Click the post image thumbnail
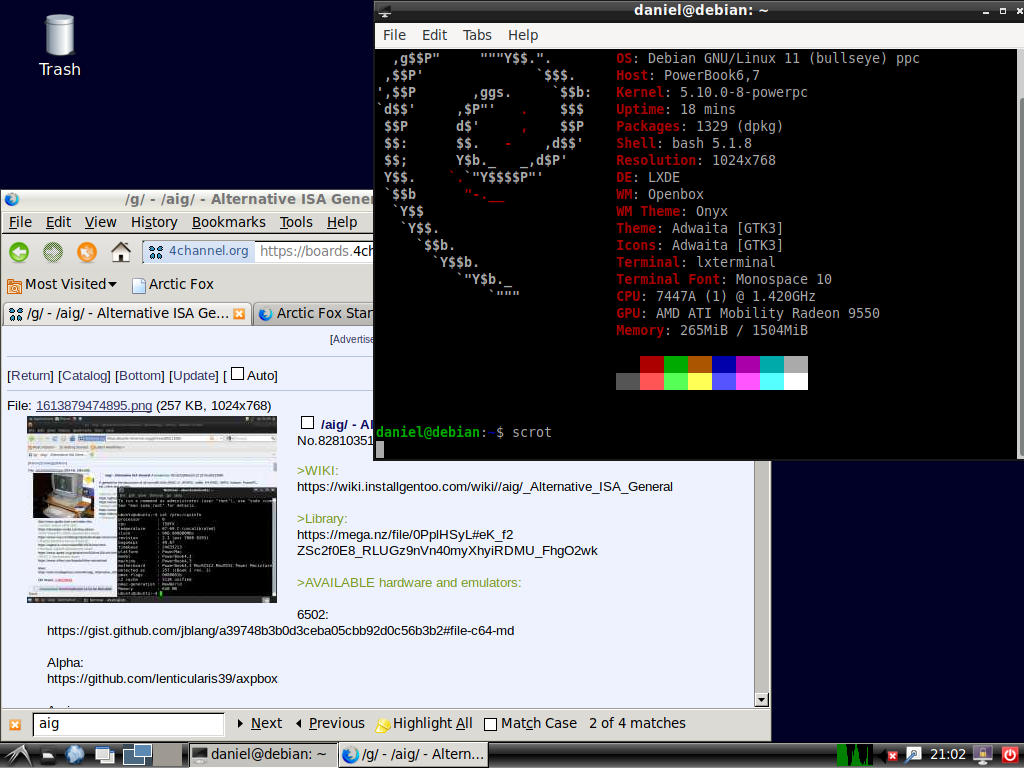Screen dimensions: 1024x768 [152, 509]
